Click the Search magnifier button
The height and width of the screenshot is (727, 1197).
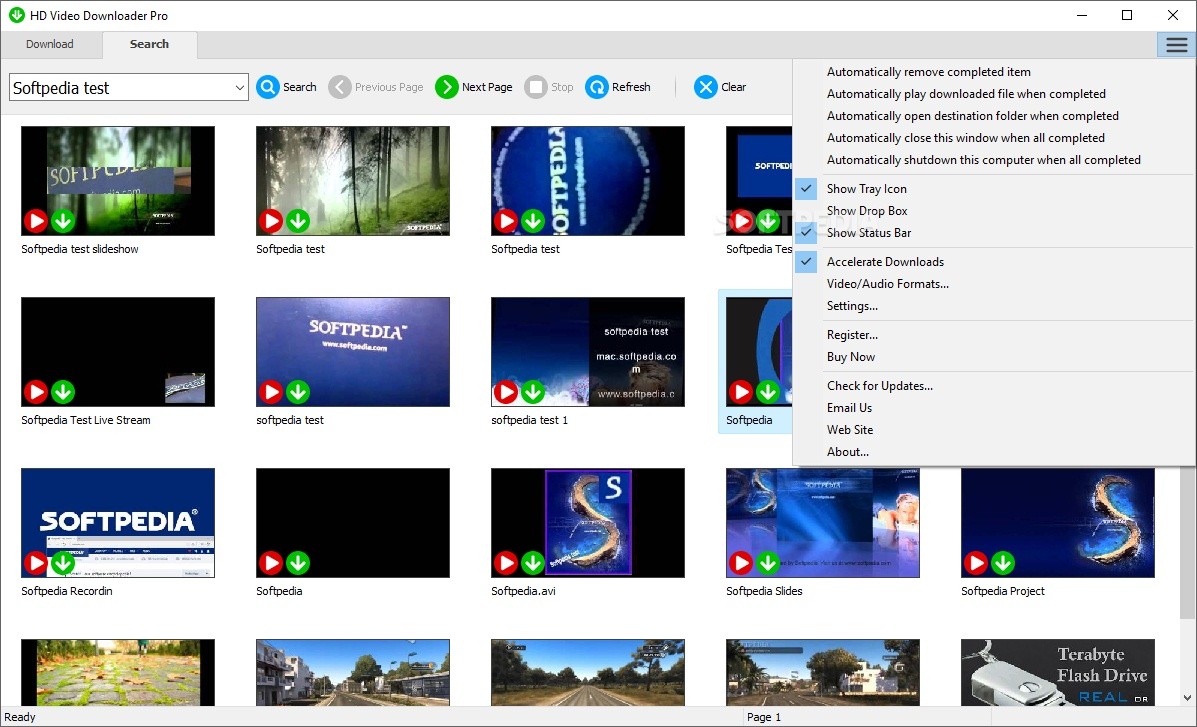point(286,87)
